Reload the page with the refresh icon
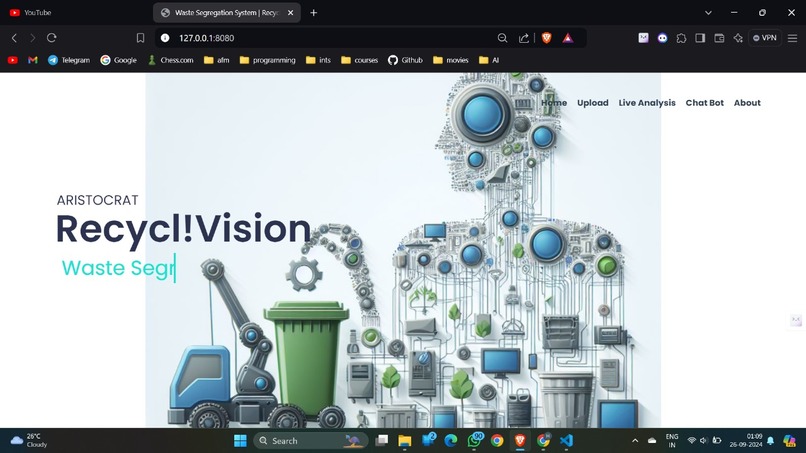Viewport: 806px width, 453px height. click(x=51, y=38)
